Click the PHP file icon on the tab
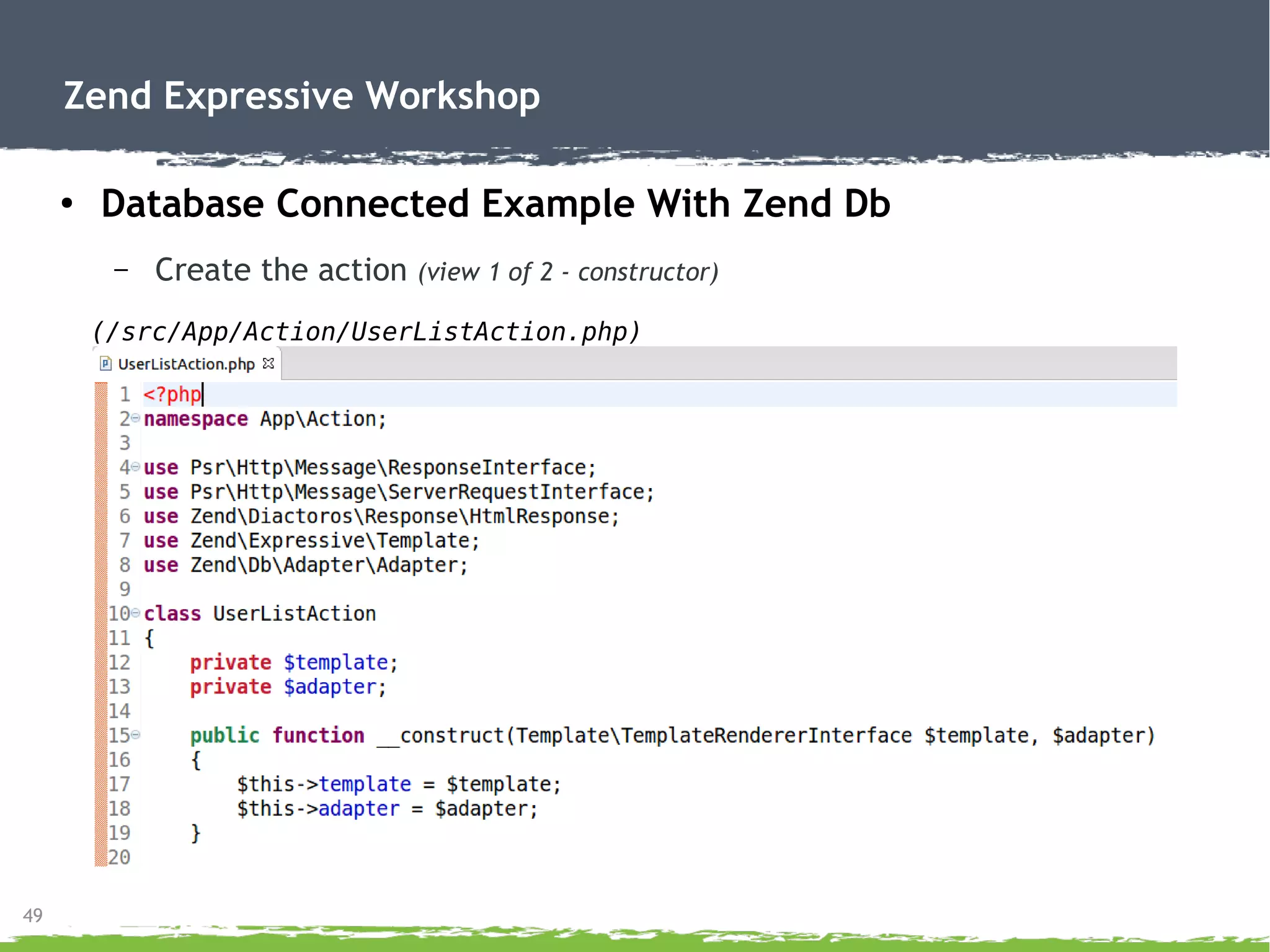This screenshot has height=952, width=1270. 106,363
